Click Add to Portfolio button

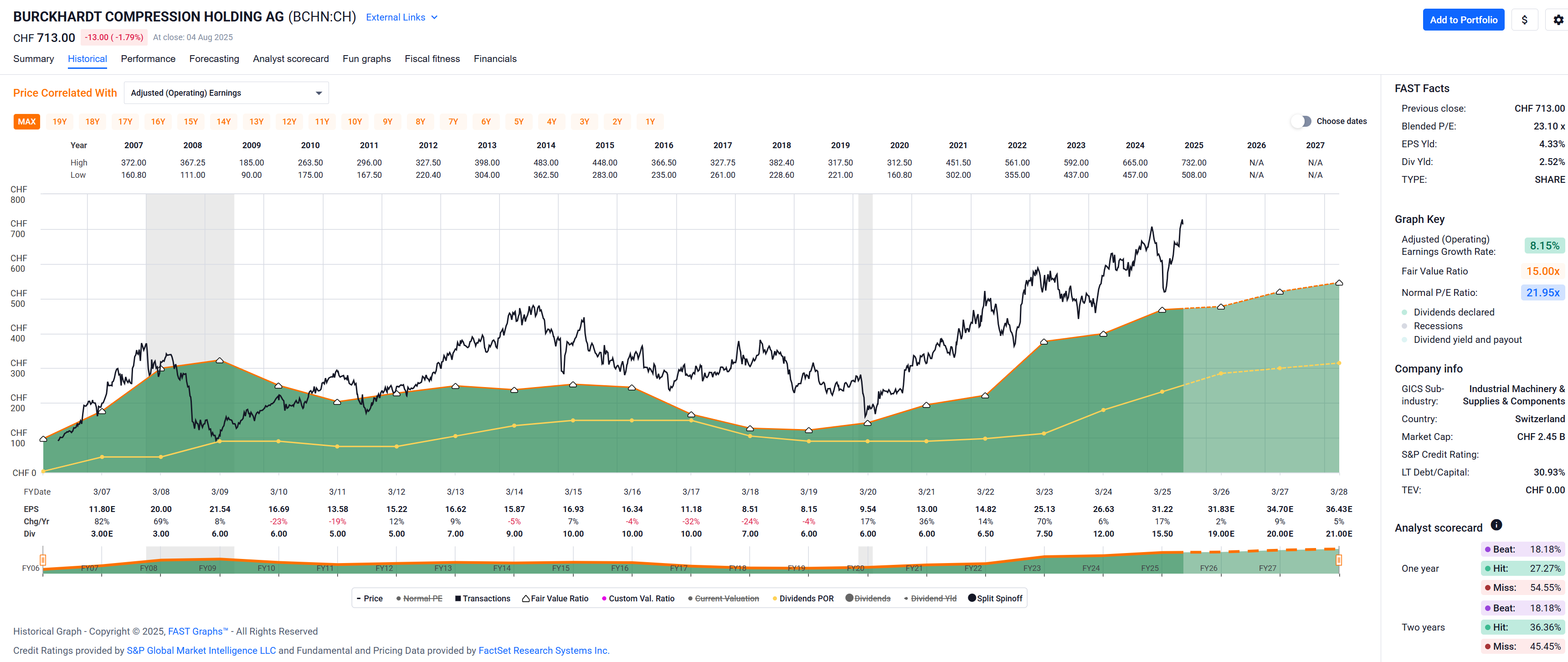pos(1463,20)
